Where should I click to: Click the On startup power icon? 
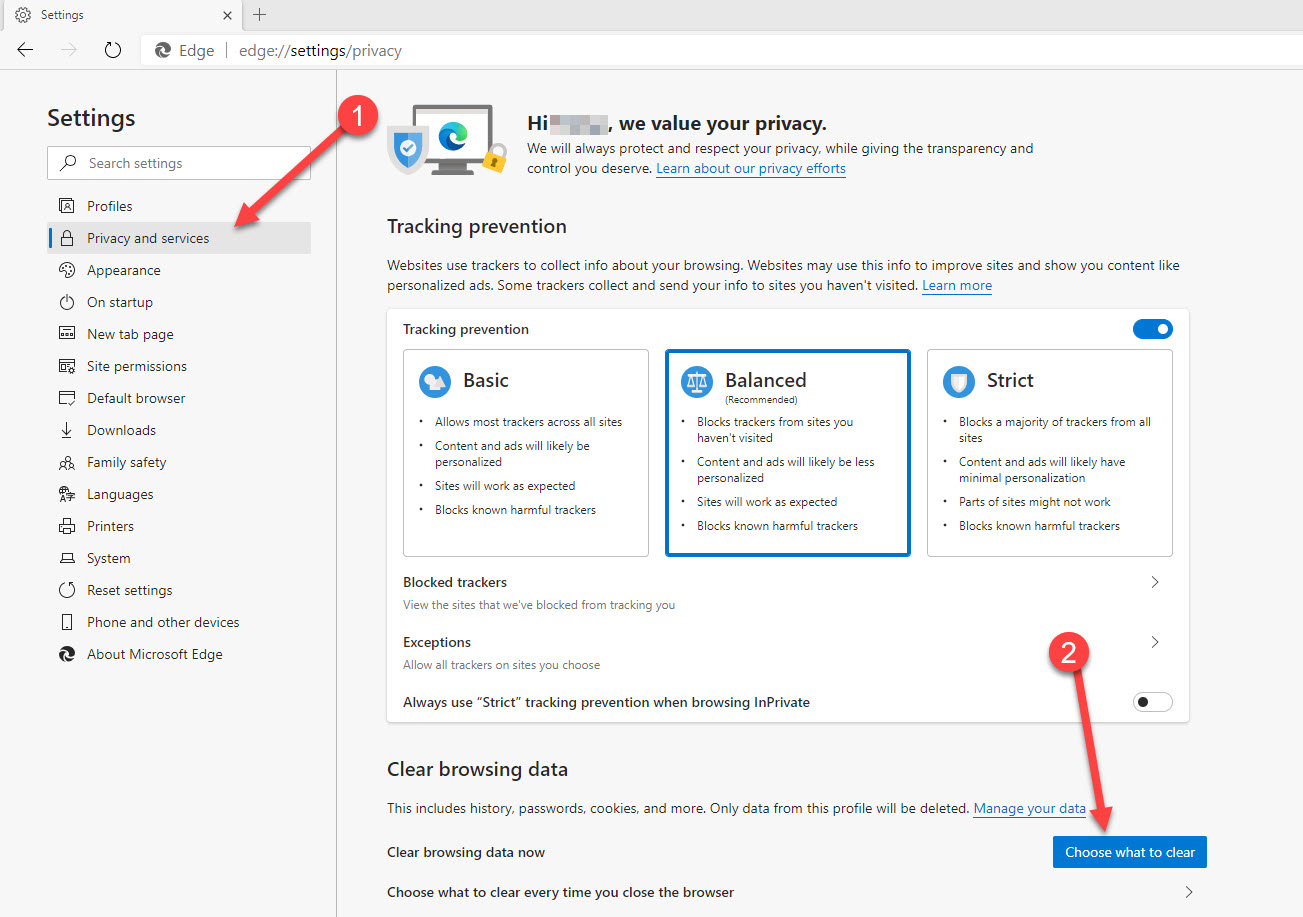[67, 302]
